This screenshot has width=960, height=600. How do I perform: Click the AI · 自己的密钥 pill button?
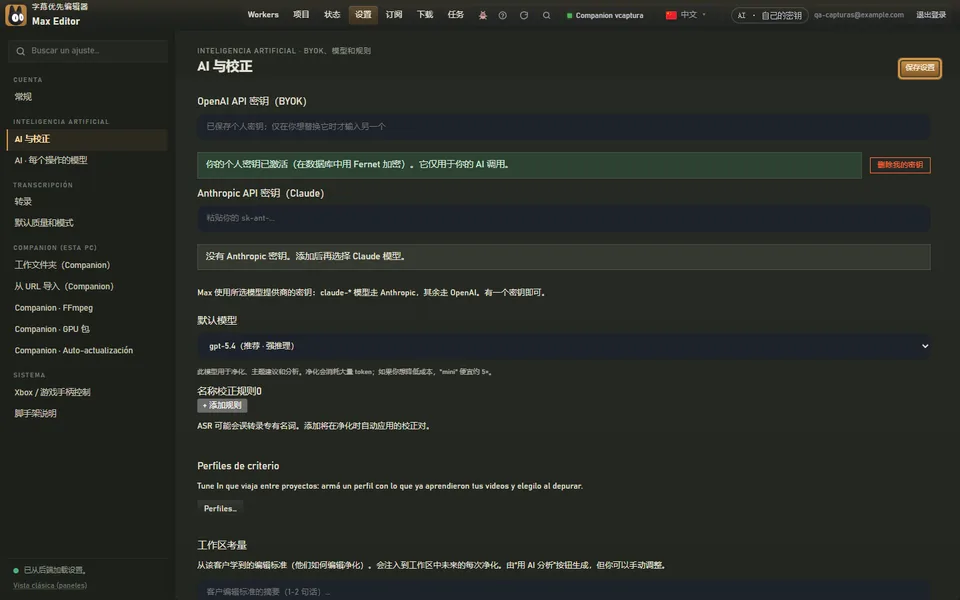coord(770,15)
